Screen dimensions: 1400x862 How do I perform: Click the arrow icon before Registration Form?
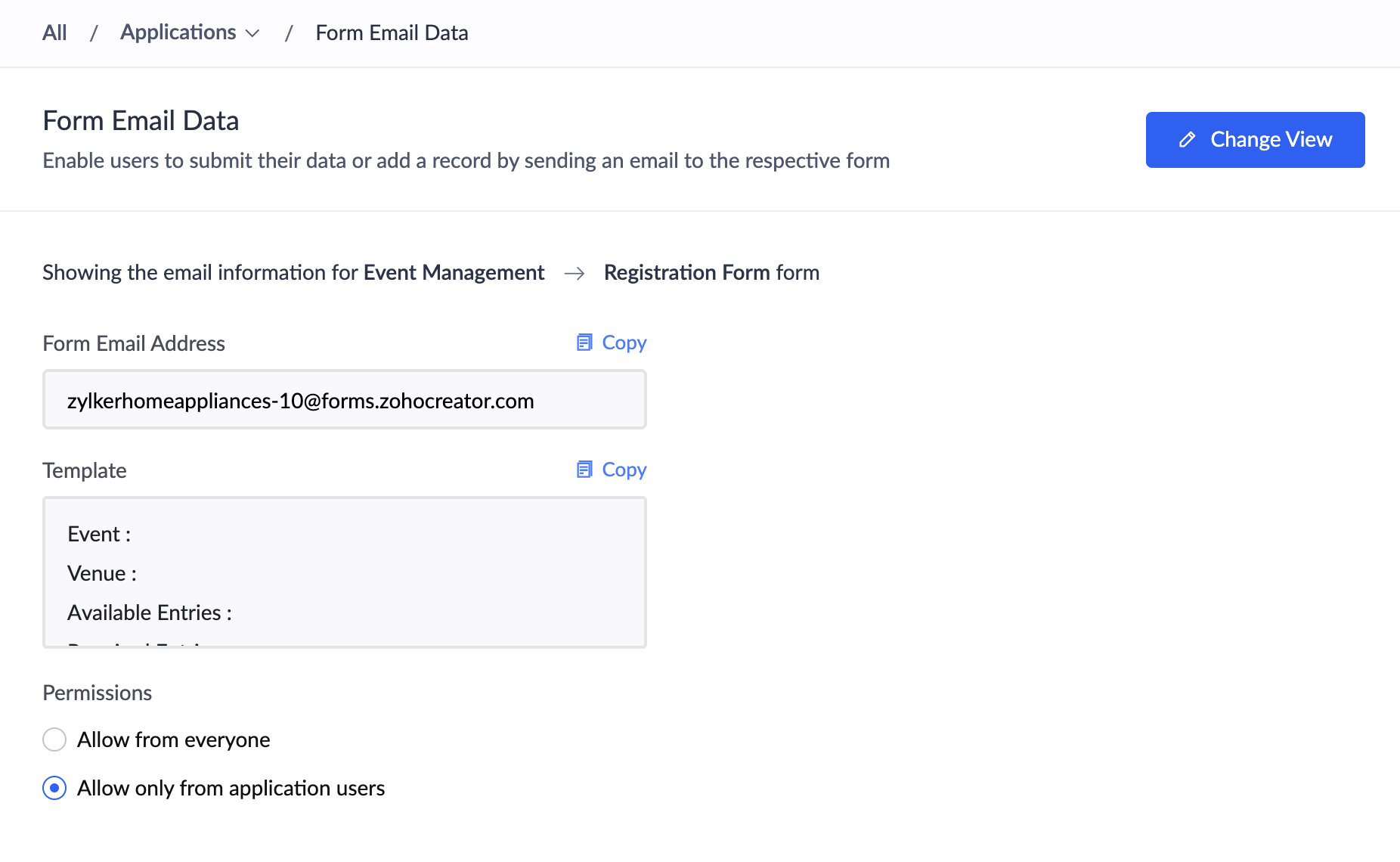[x=575, y=273]
